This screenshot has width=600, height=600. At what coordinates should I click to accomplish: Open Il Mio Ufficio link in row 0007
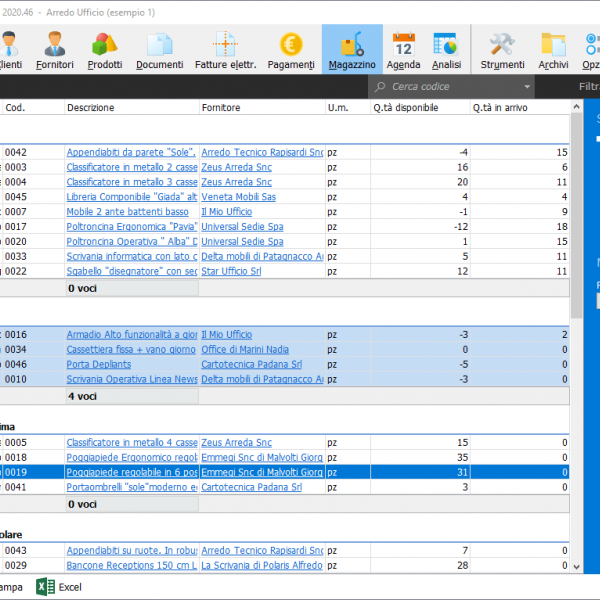(227, 212)
